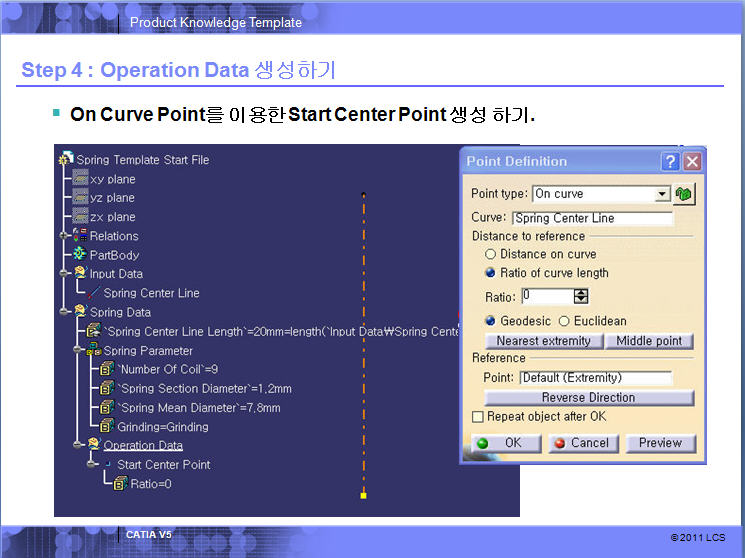Select 'Operation Data' underlined label
The width and height of the screenshot is (745, 558).
click(x=143, y=445)
